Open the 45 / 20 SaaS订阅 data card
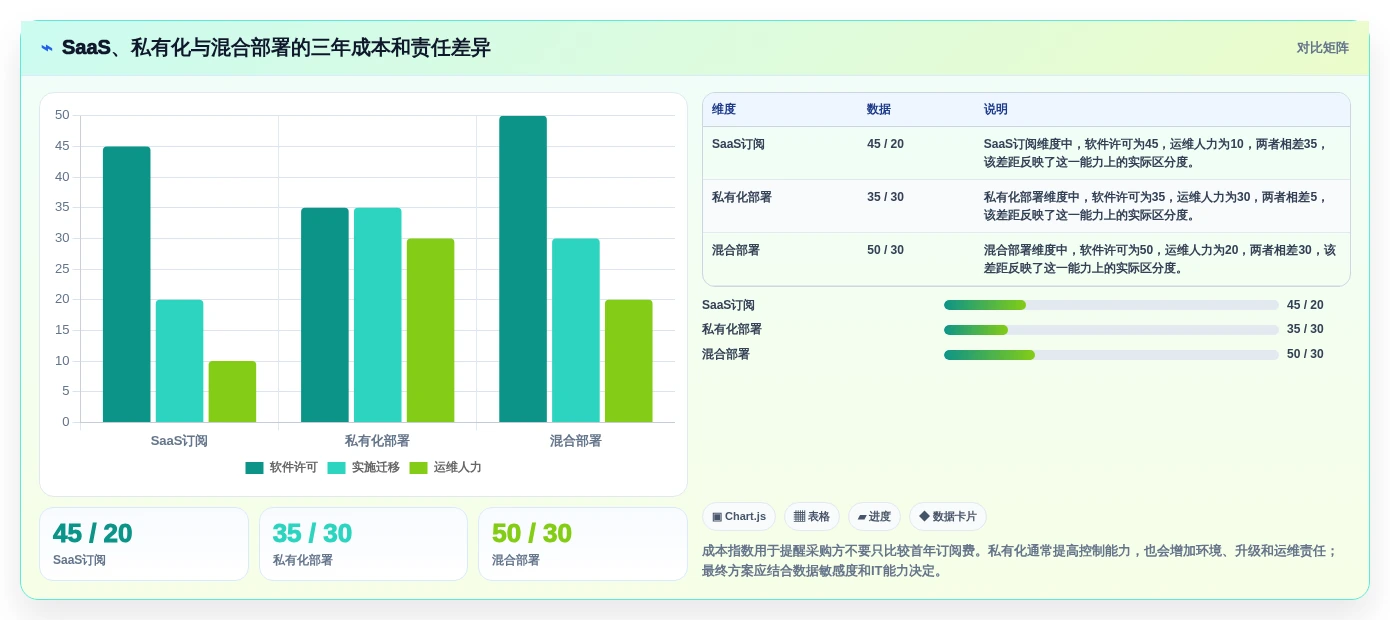Viewport: 1390px width, 620px height. pos(144,544)
